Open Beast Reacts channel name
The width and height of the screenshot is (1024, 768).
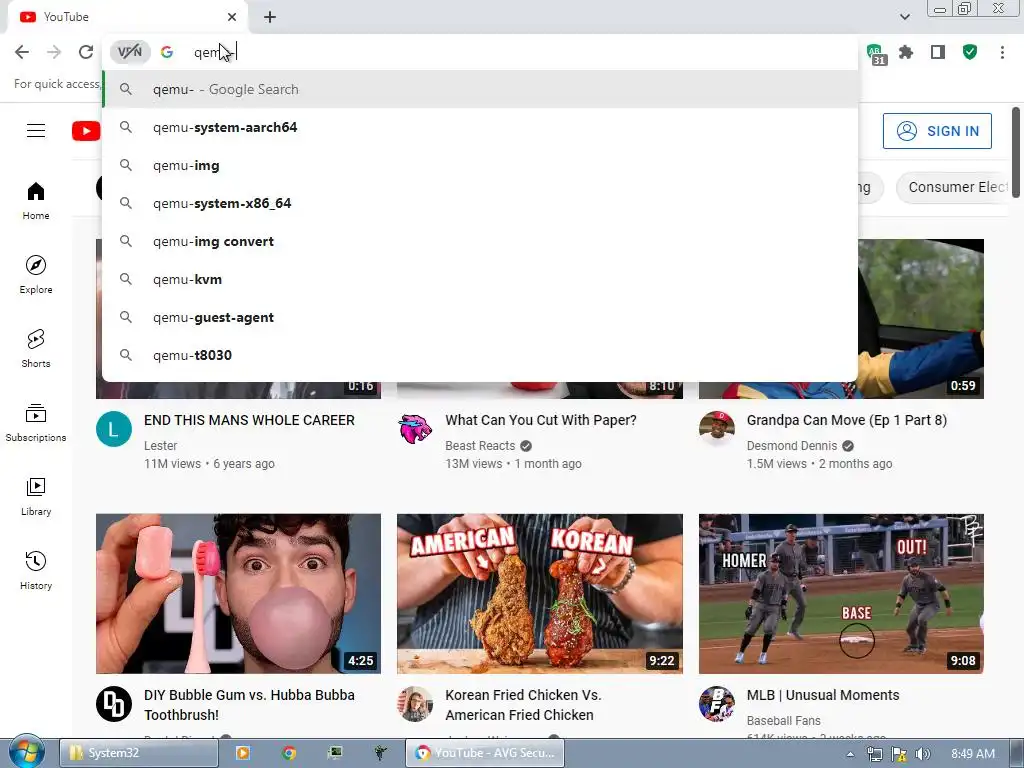[x=480, y=445]
